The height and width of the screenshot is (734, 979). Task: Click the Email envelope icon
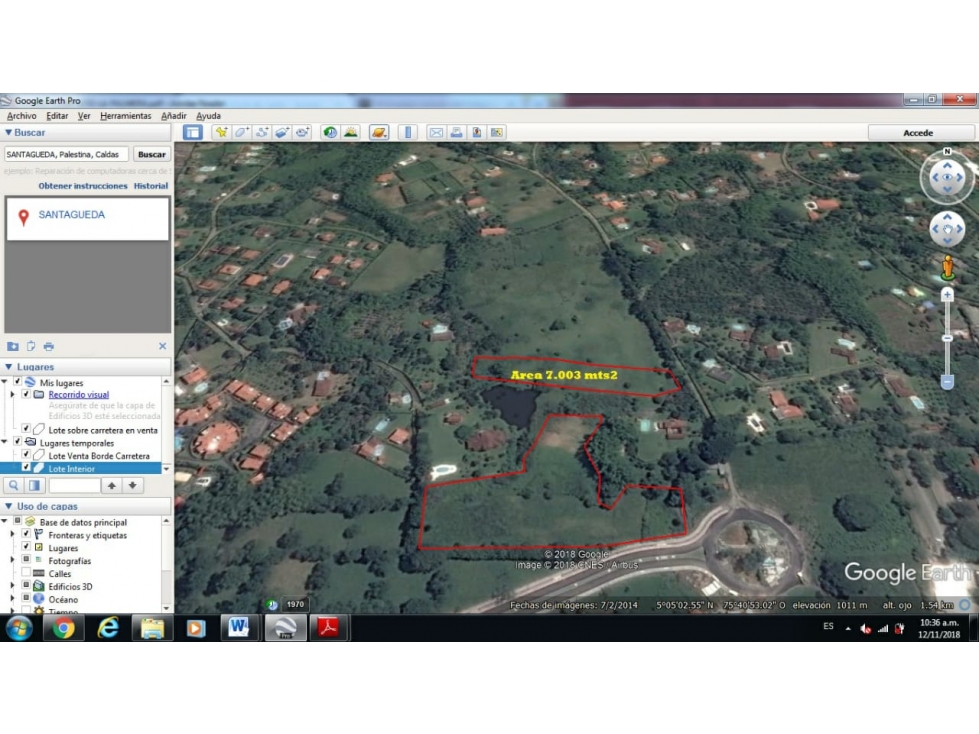pyautogui.click(x=436, y=132)
